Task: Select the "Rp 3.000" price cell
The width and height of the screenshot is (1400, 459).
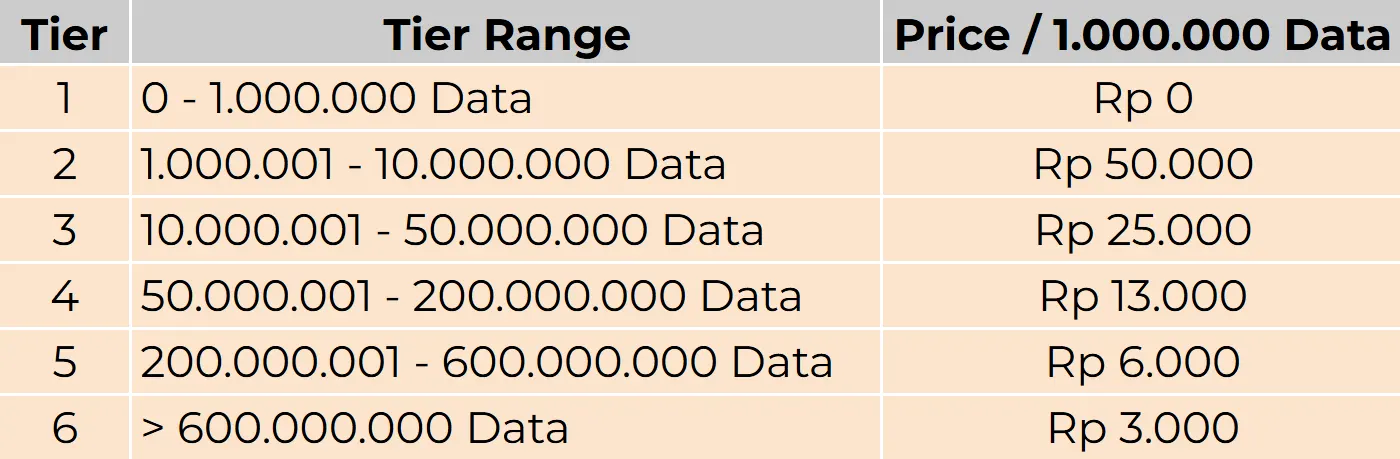Action: 1143,428
